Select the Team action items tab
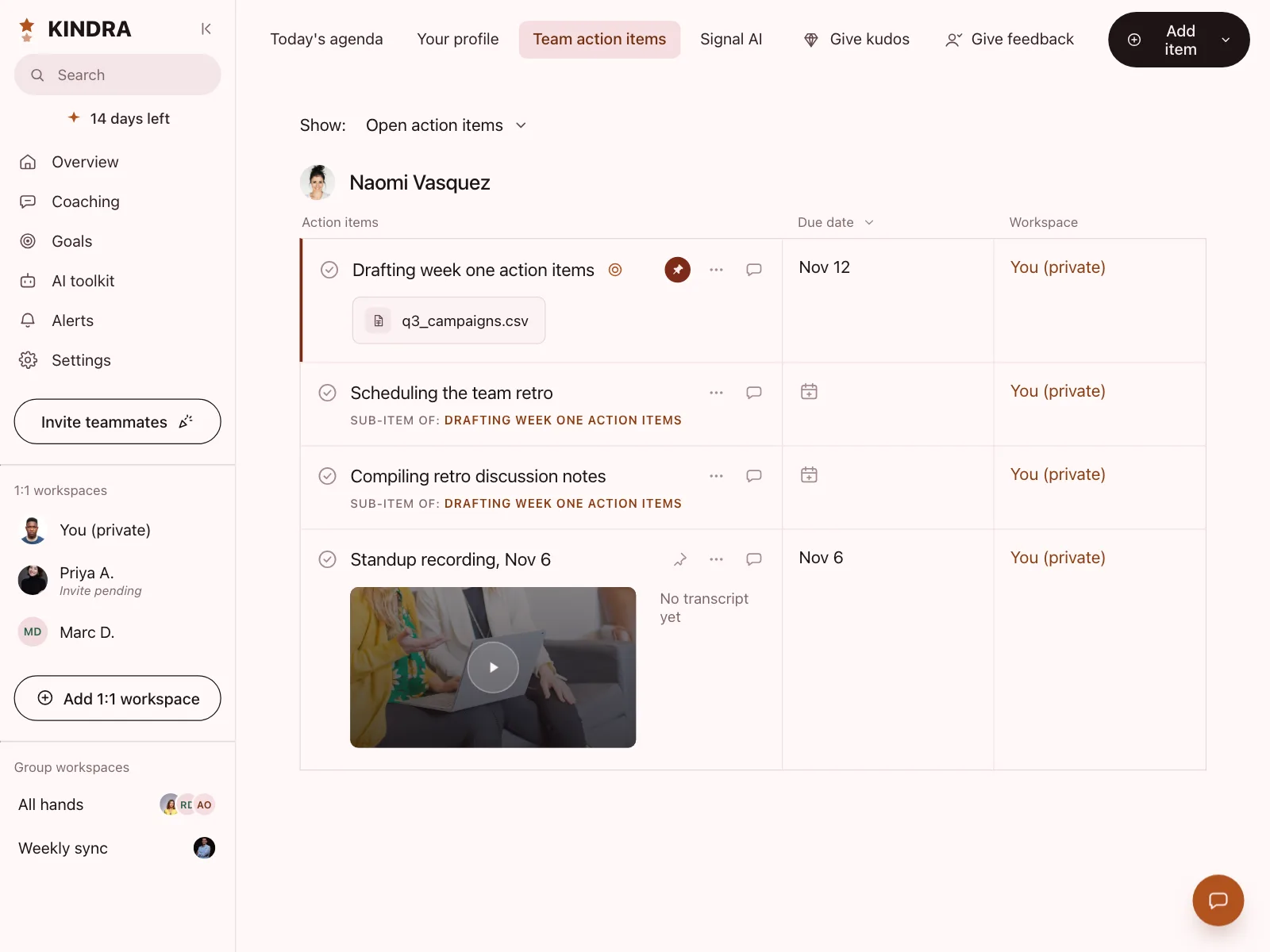This screenshot has width=1270, height=952. click(x=599, y=39)
